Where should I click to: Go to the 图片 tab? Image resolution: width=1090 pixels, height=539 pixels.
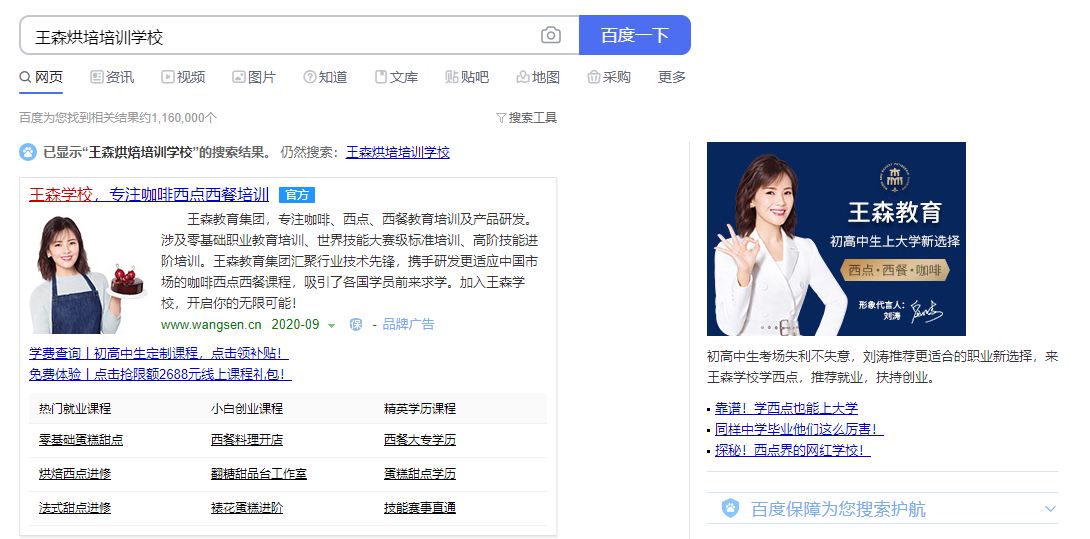(x=254, y=77)
